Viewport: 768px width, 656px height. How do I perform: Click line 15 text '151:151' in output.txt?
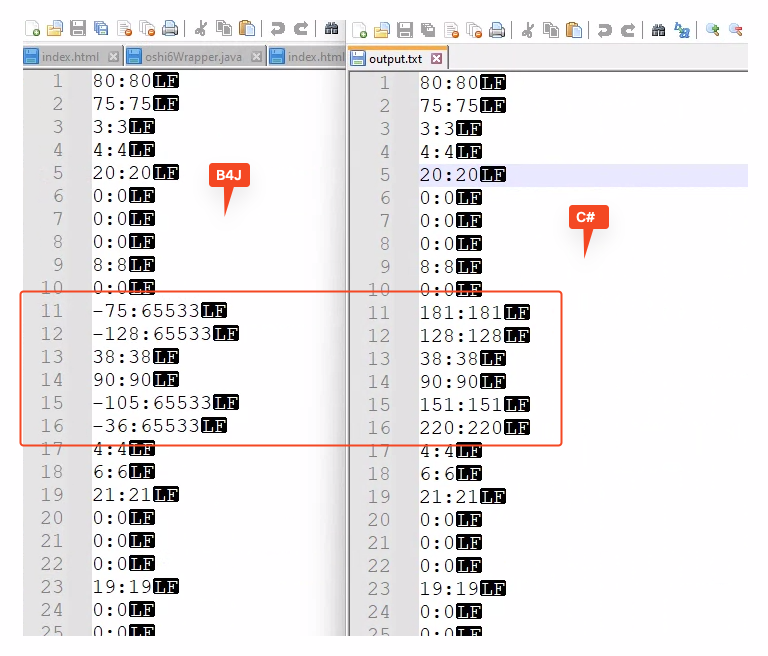461,405
